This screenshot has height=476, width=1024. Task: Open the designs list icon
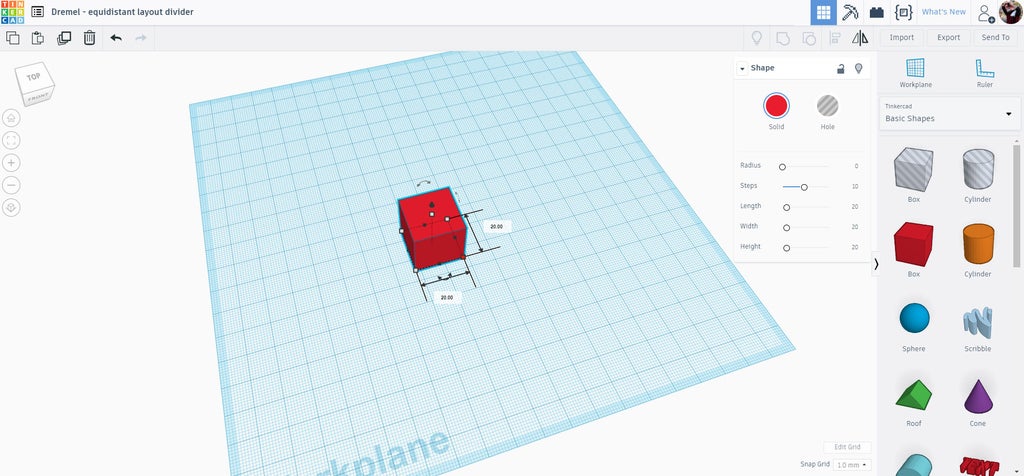(38, 12)
